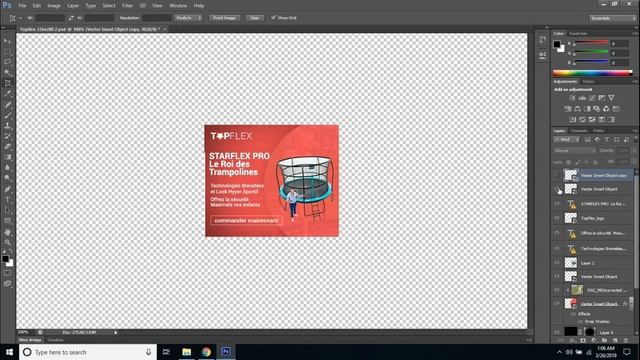Expand the DSC group layer arrow

point(567,290)
